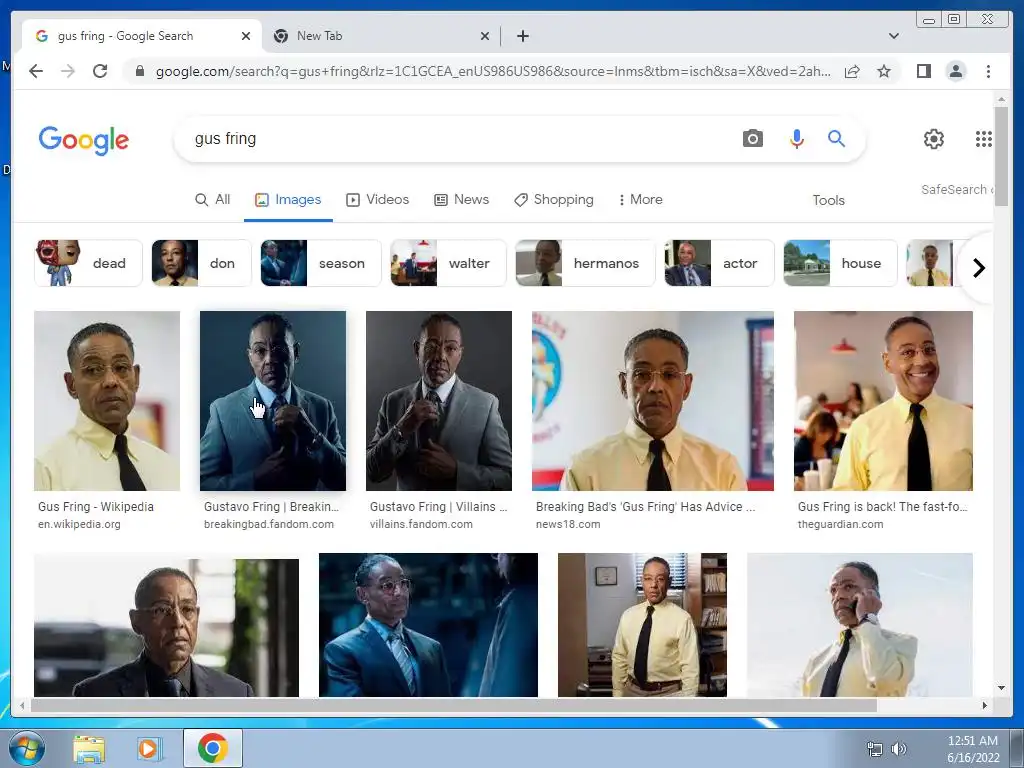Open the Tools filter options
Screen dimensions: 1024x768
pos(829,200)
